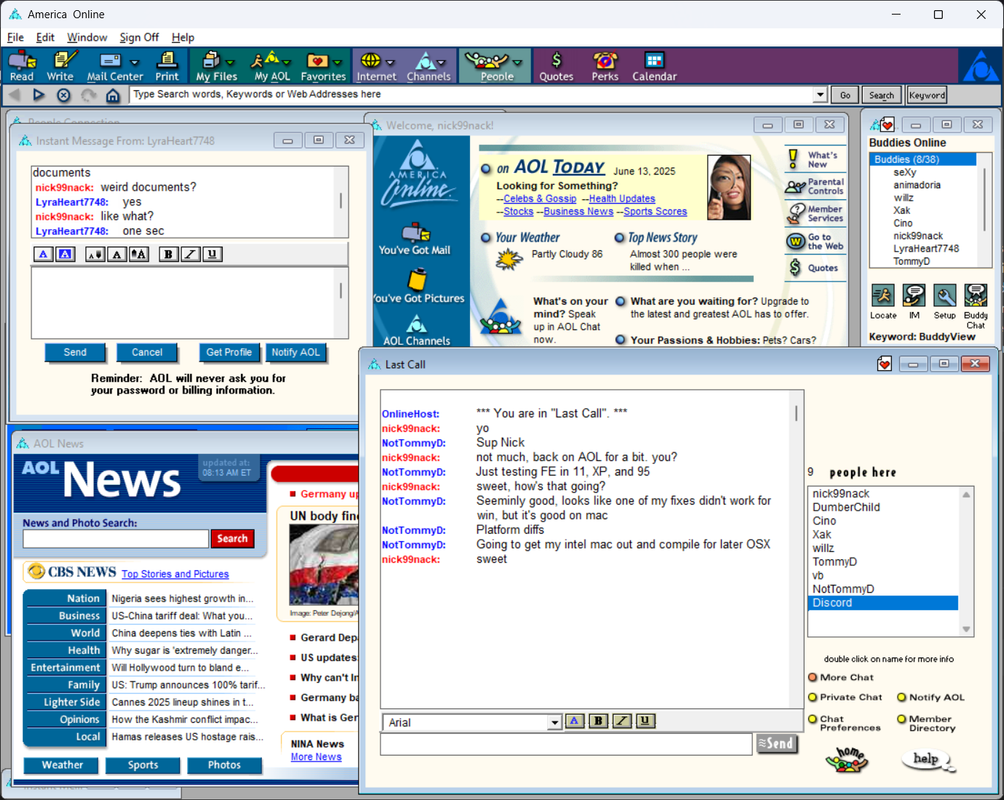Expand the My Files dropdown arrow

230,63
